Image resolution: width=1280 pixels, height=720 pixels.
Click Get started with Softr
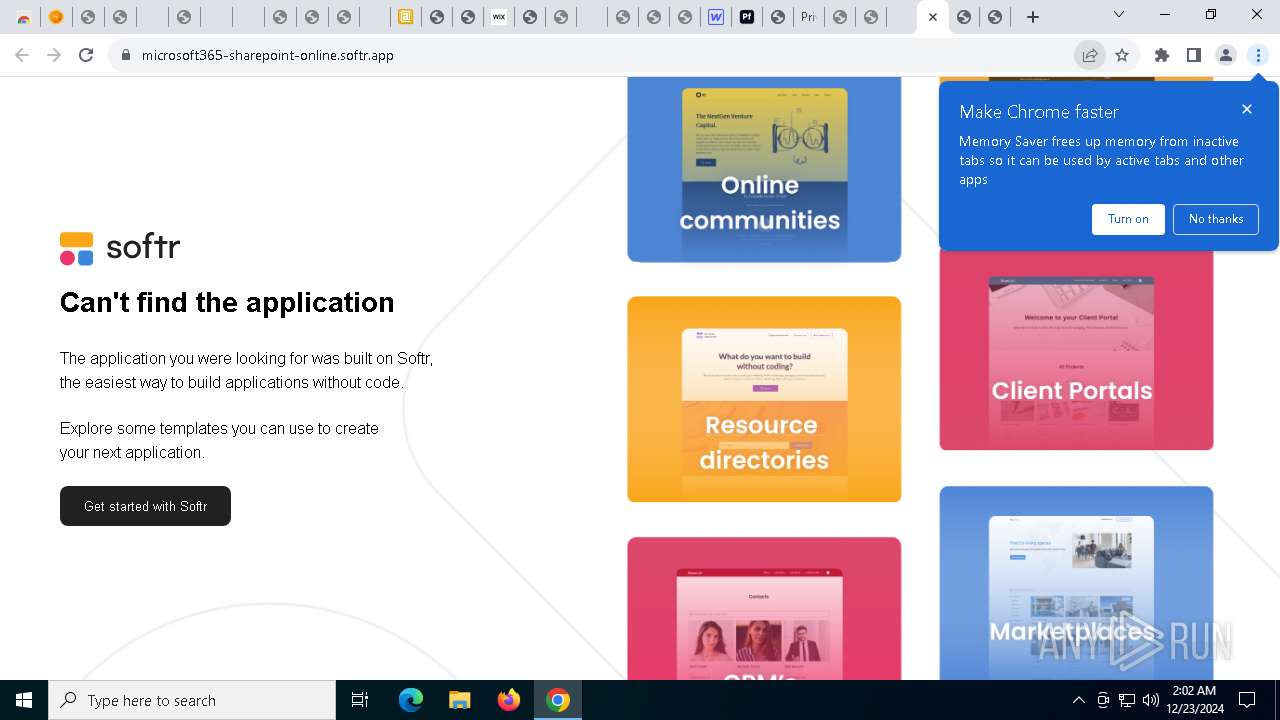145,506
